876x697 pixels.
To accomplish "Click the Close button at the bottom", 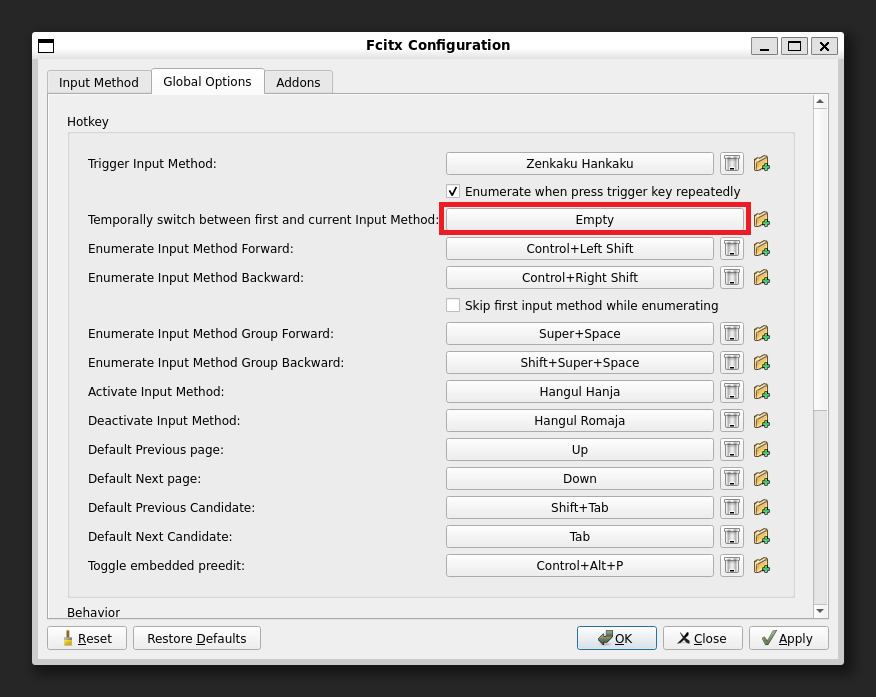I will coord(703,638).
